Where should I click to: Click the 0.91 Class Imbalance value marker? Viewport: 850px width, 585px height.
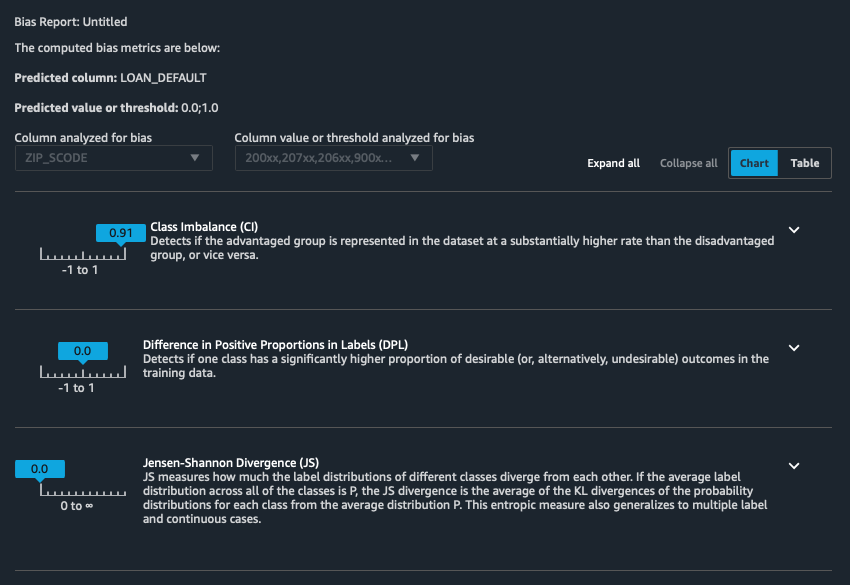[x=120, y=233]
